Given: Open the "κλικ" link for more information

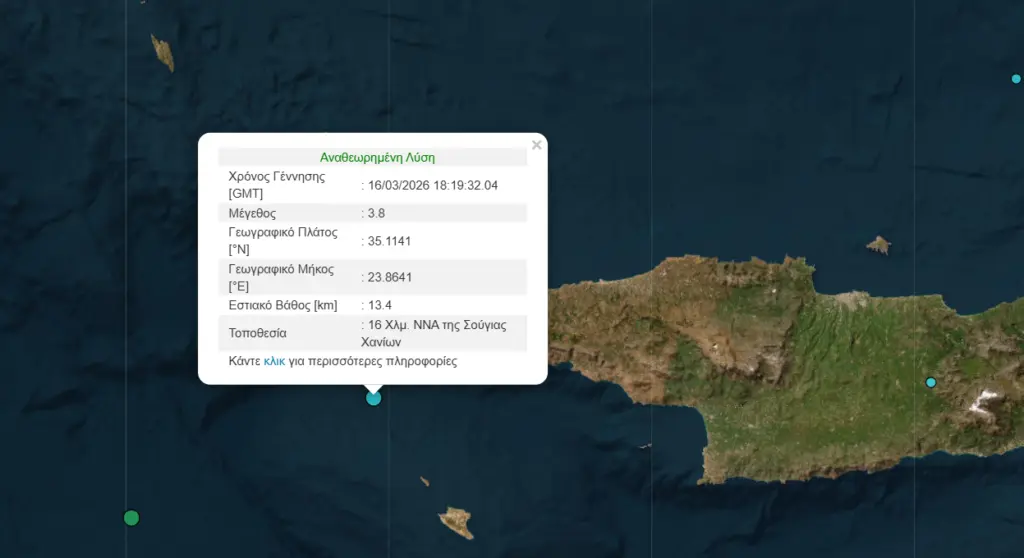Looking at the screenshot, I should point(274,361).
